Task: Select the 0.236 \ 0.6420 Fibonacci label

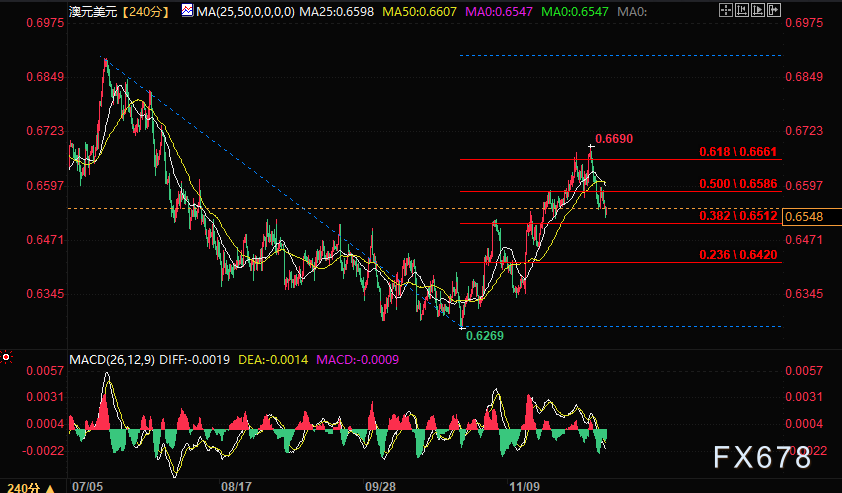Action: 738,255
